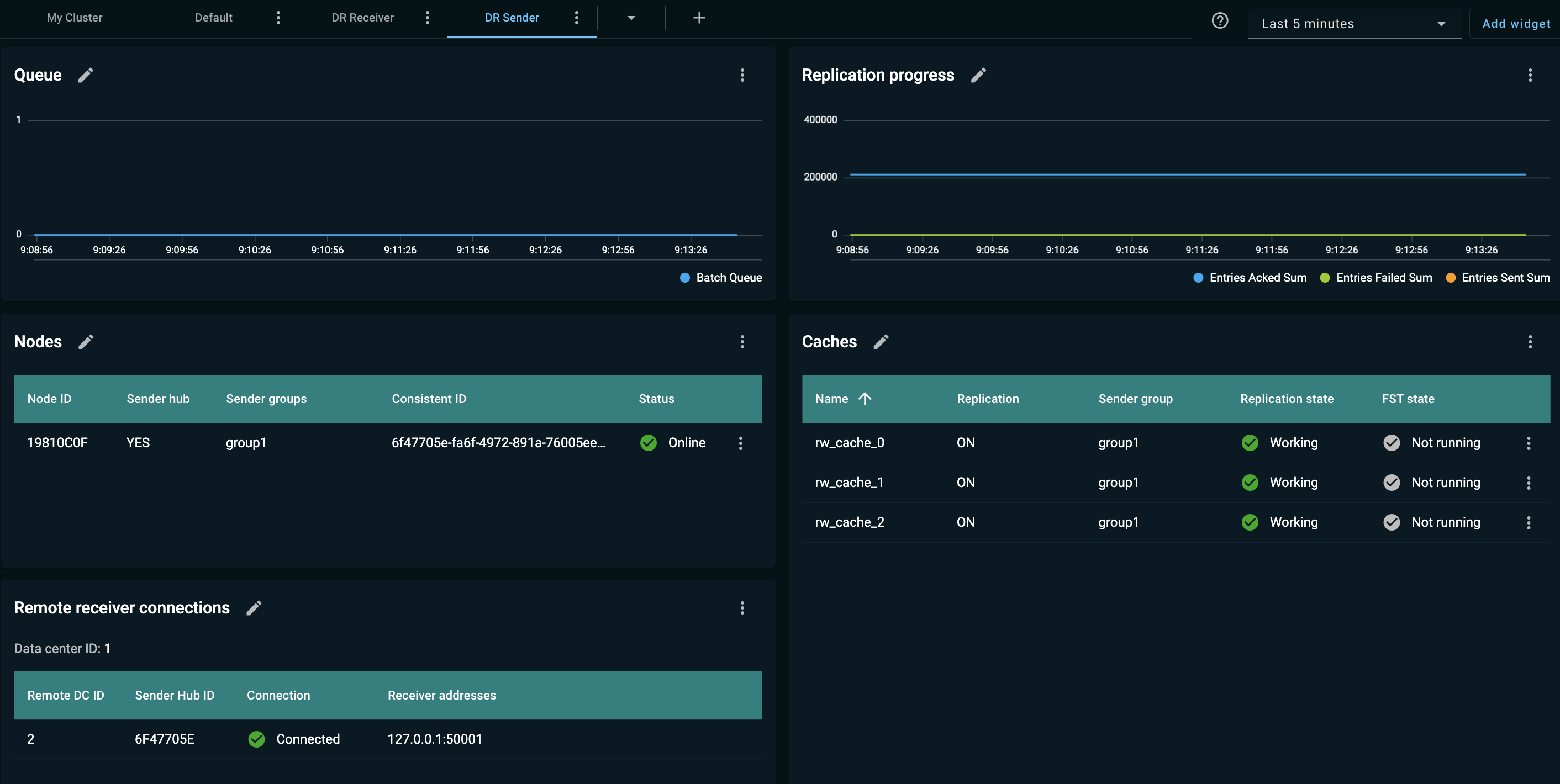This screenshot has height=784, width=1560.
Task: Sort nodes by Status column header
Action: (x=656, y=399)
